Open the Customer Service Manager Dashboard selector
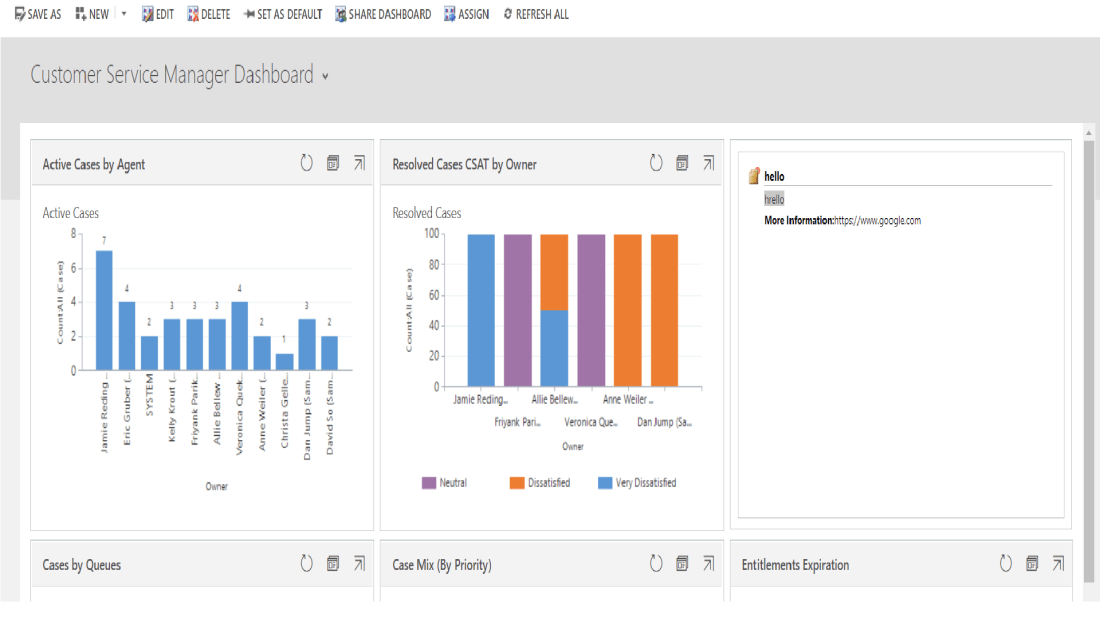 (325, 77)
